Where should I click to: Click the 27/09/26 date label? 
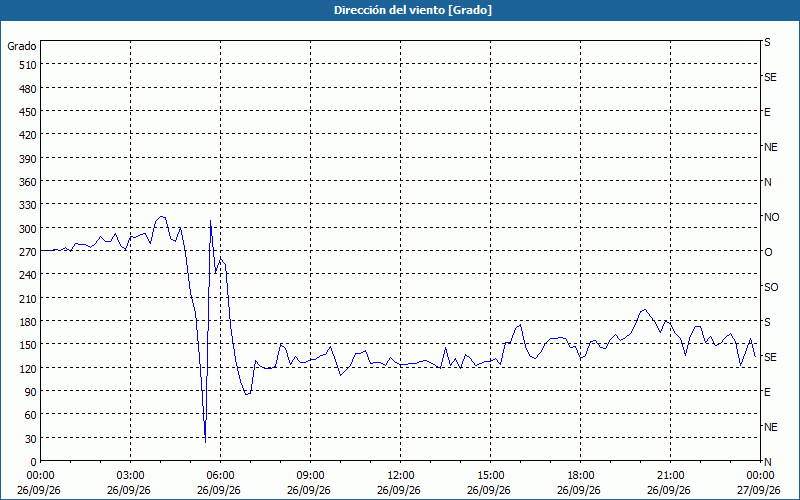(759, 490)
